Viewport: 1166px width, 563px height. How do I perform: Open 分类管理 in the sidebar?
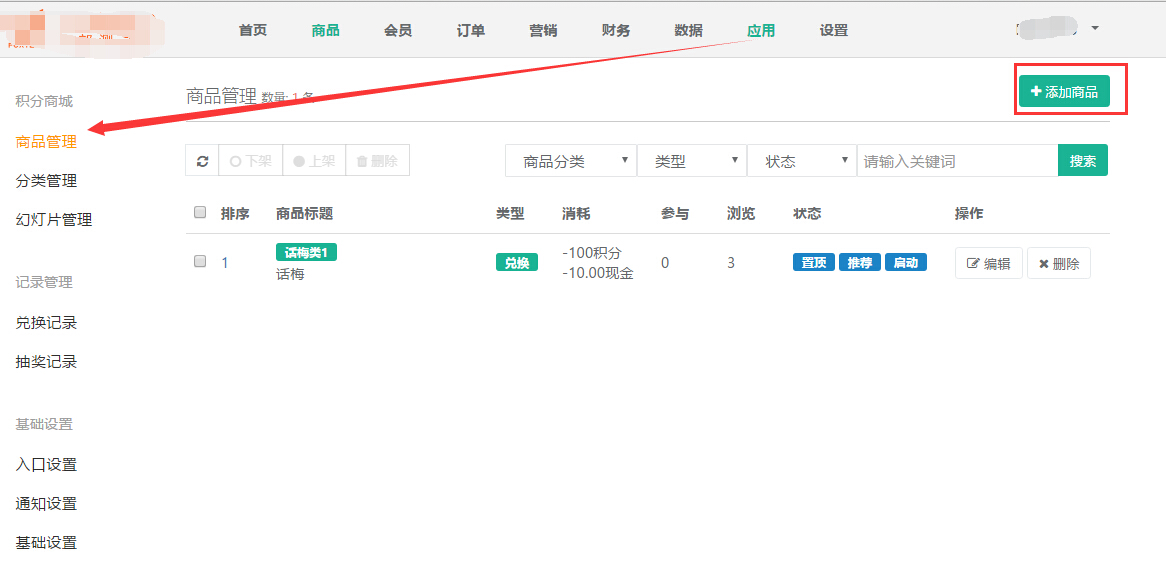[46, 181]
